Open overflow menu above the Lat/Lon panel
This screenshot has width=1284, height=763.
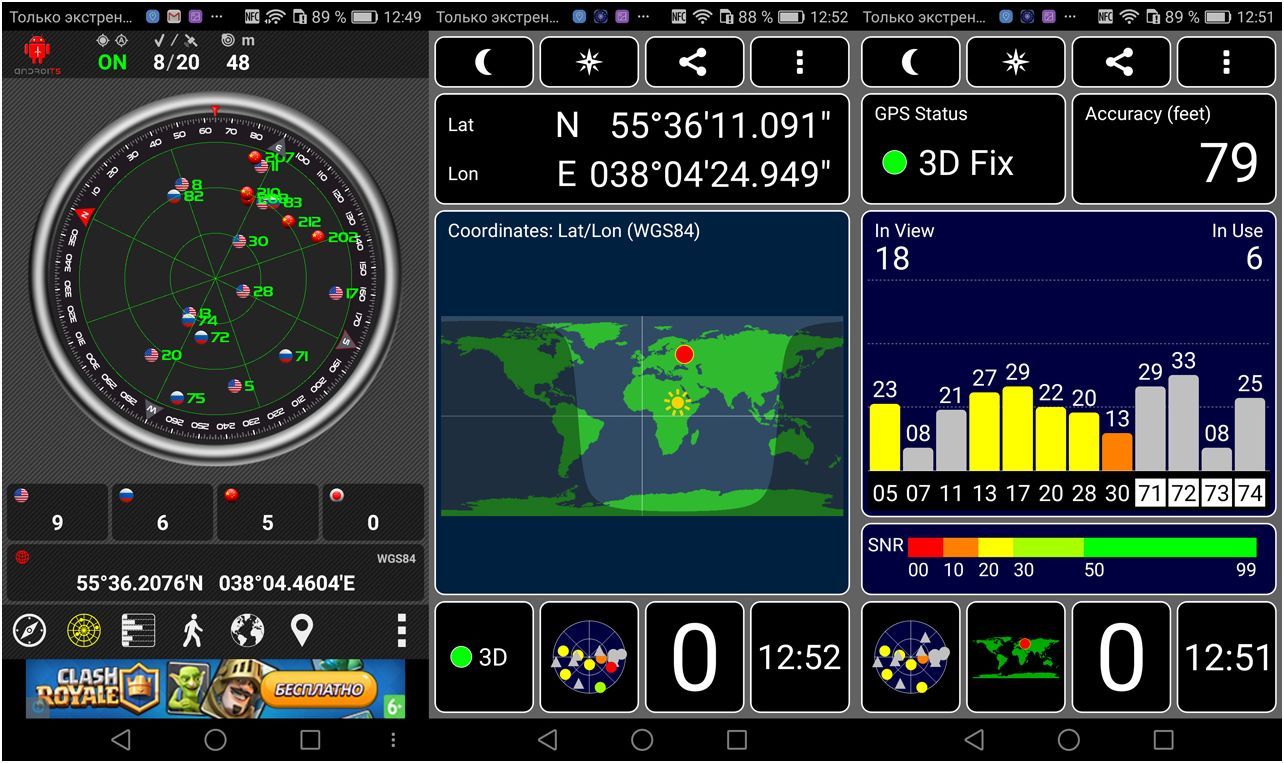pos(799,62)
